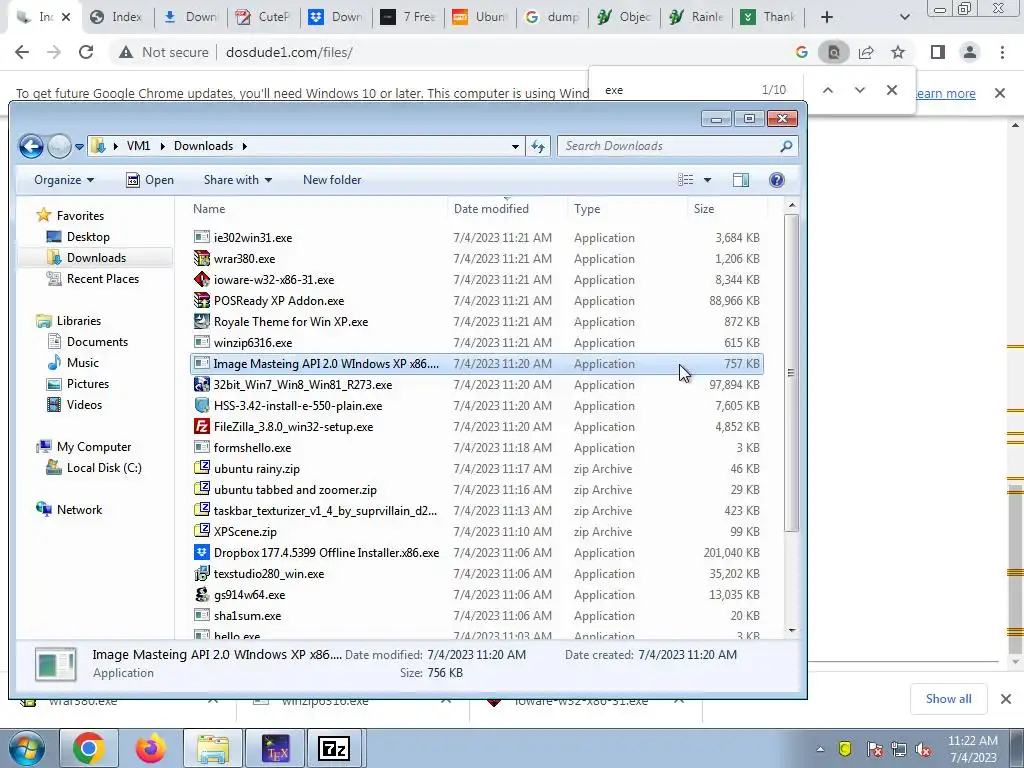Go to previous find-in-page match
The height and width of the screenshot is (768, 1024).
pyautogui.click(x=827, y=90)
